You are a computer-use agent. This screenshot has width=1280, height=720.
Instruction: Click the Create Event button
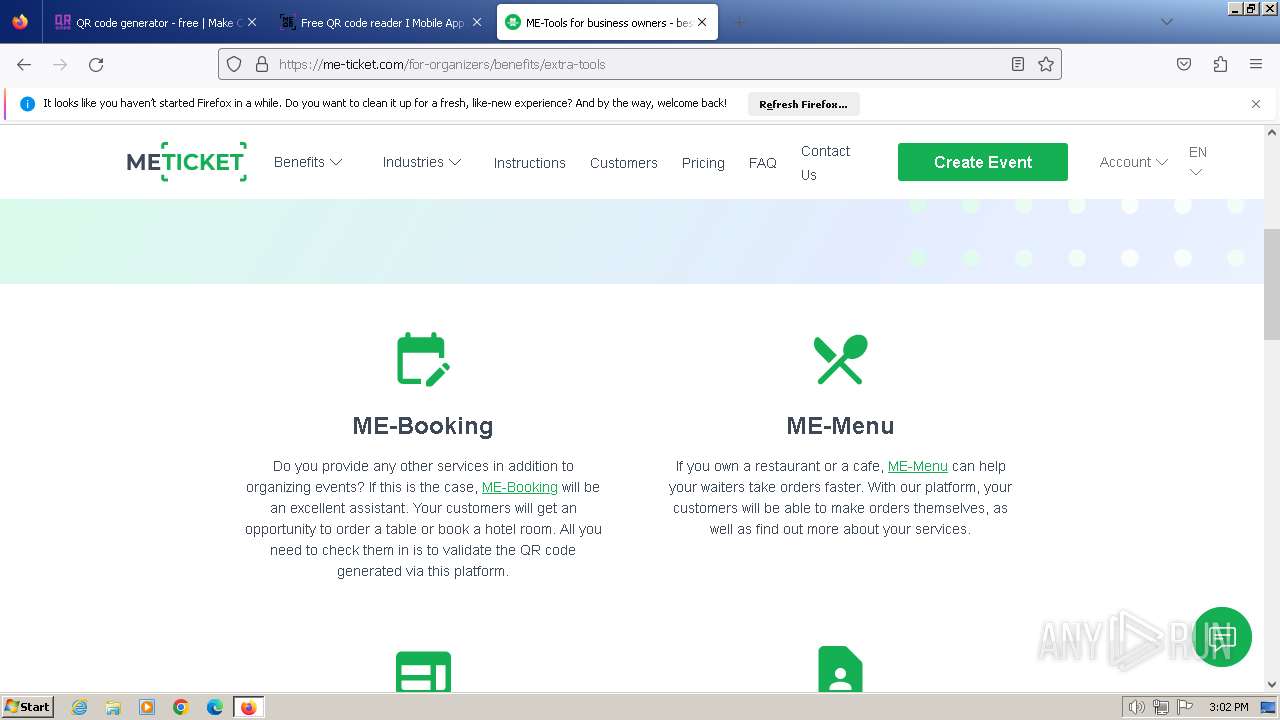[x=983, y=162]
